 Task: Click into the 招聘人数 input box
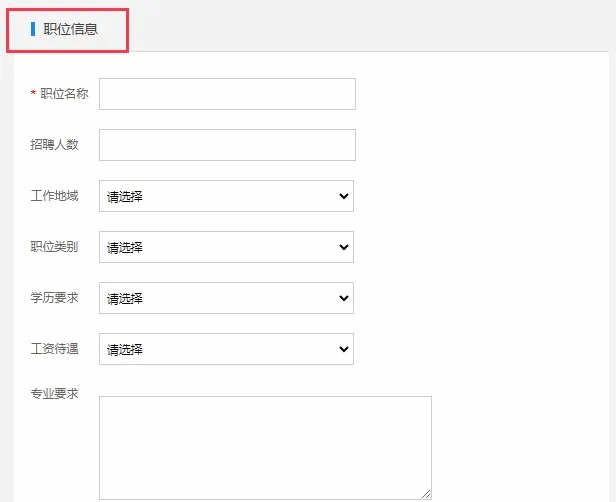[227, 145]
